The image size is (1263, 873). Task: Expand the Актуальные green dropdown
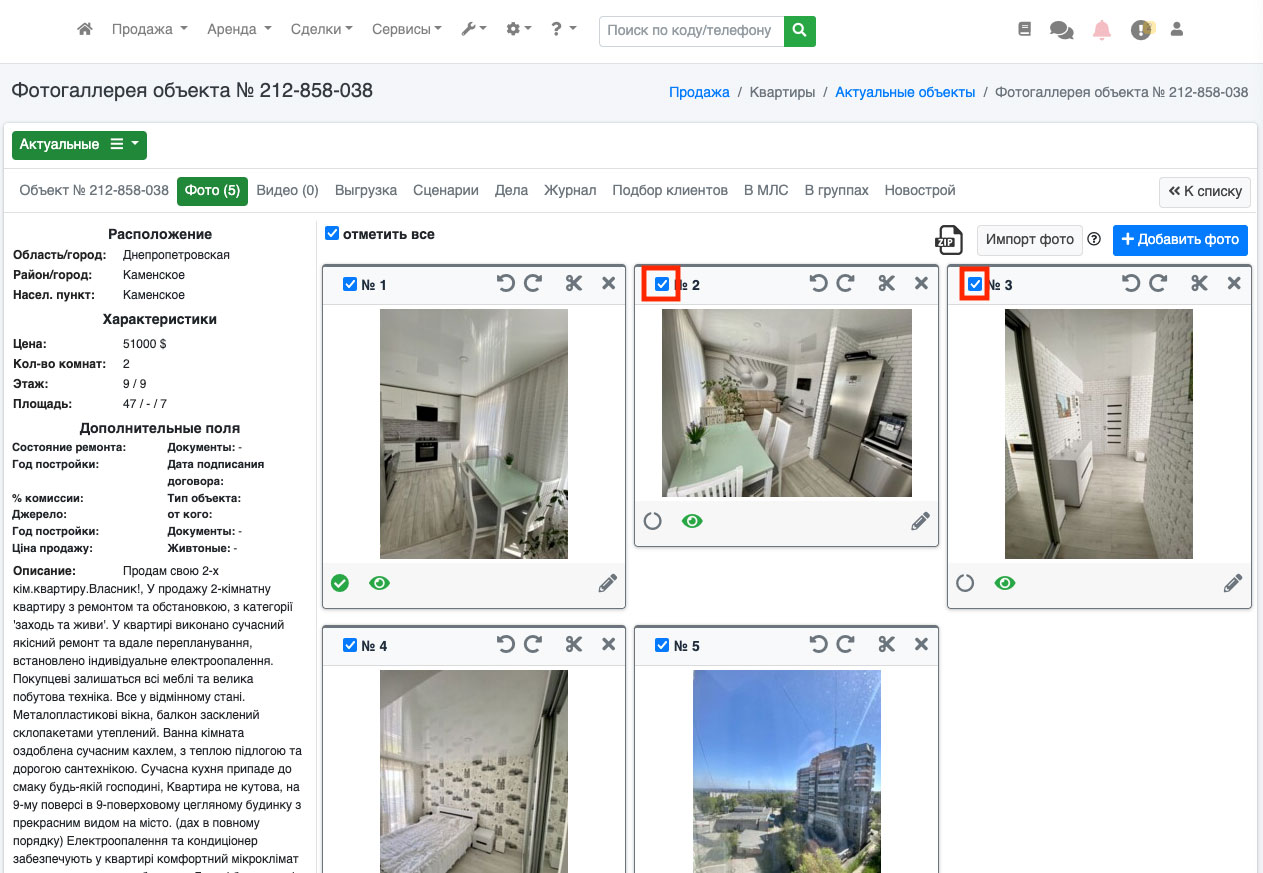point(79,145)
